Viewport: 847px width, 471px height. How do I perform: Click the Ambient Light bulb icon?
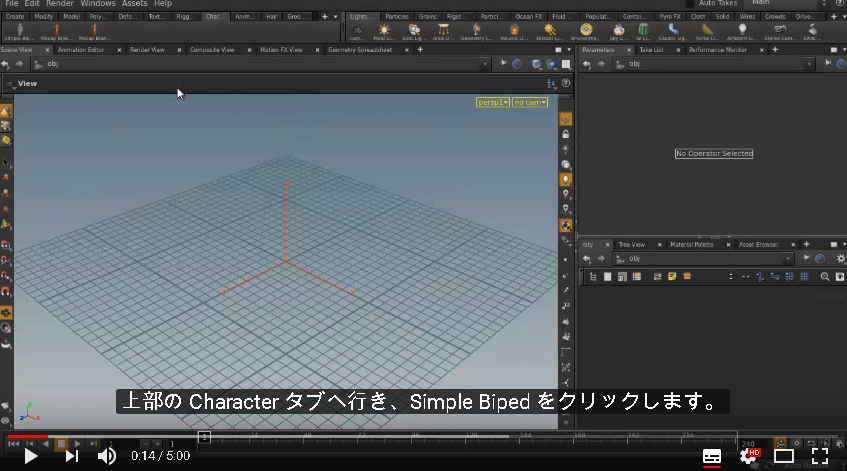pyautogui.click(x=742, y=32)
